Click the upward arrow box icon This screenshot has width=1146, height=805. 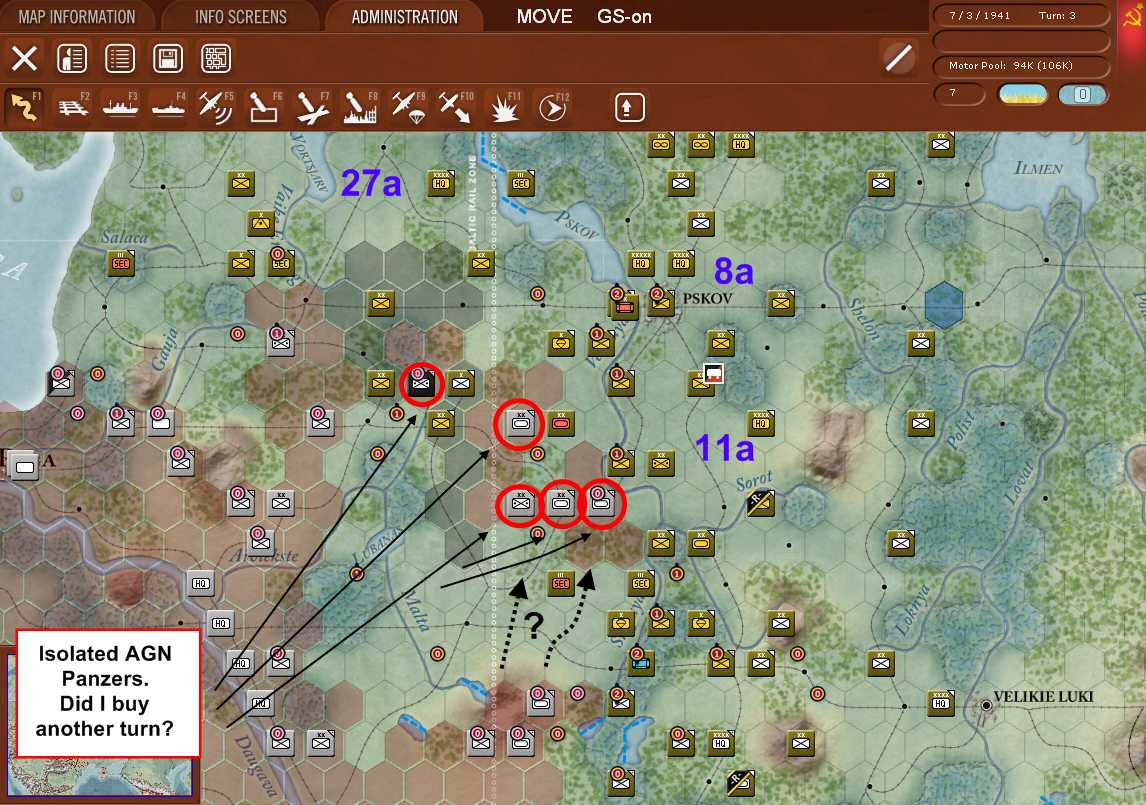pyautogui.click(x=629, y=107)
